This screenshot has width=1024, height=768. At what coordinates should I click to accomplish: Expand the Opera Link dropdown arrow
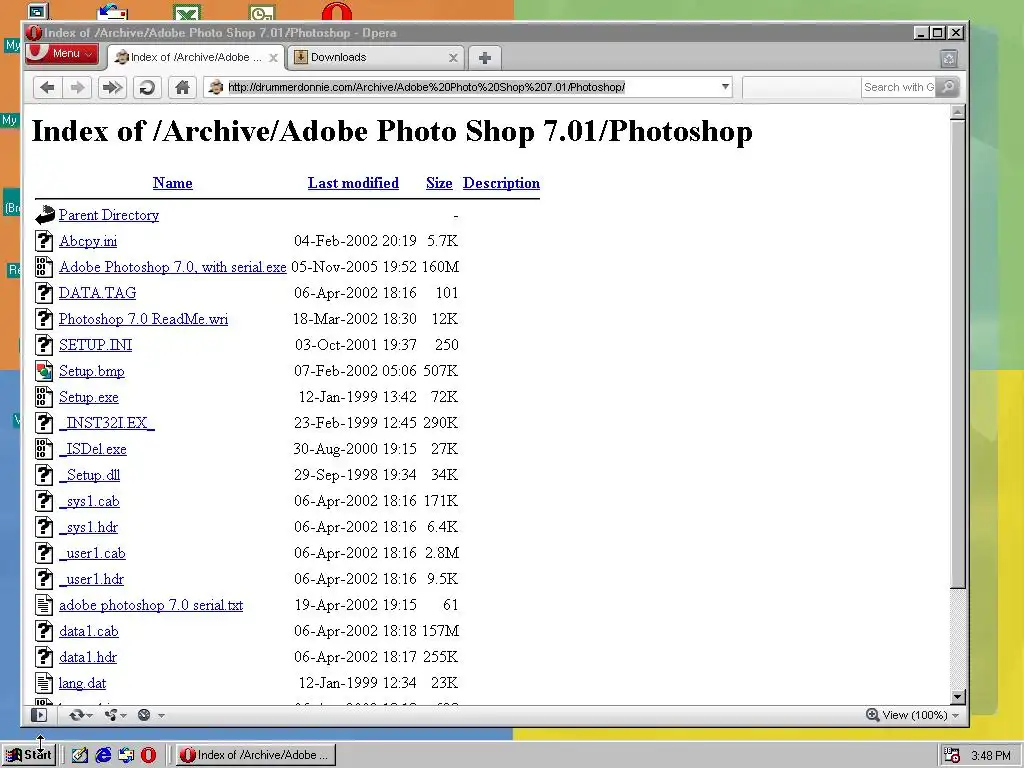(x=89, y=716)
